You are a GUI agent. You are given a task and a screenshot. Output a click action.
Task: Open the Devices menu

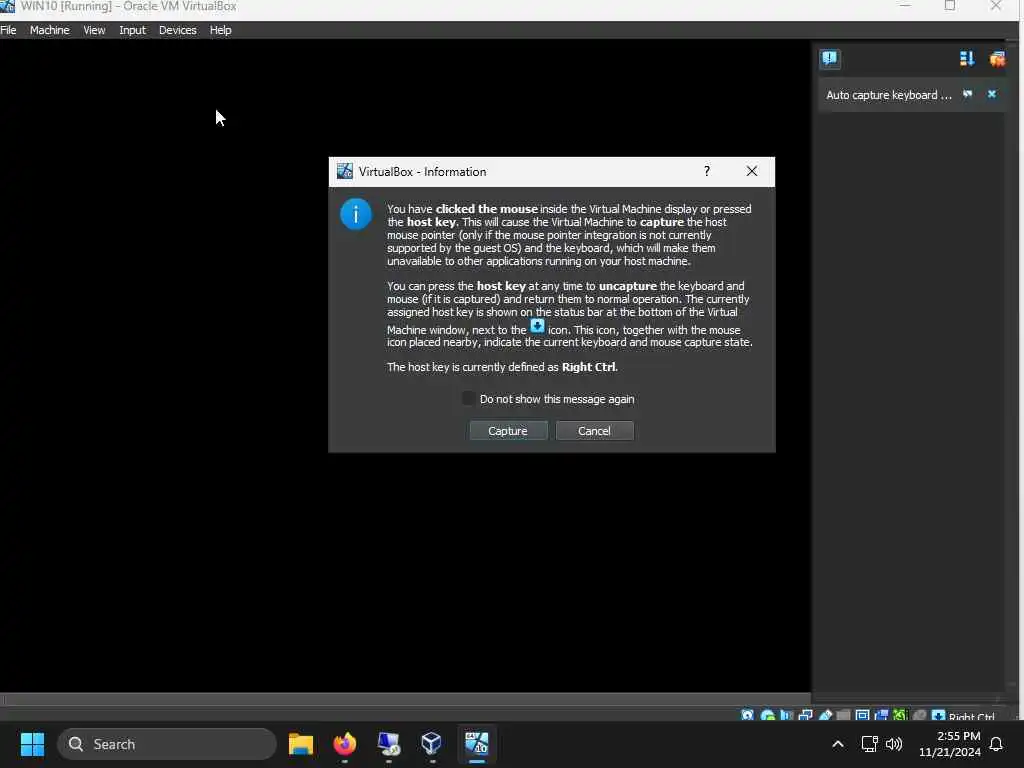[178, 30]
